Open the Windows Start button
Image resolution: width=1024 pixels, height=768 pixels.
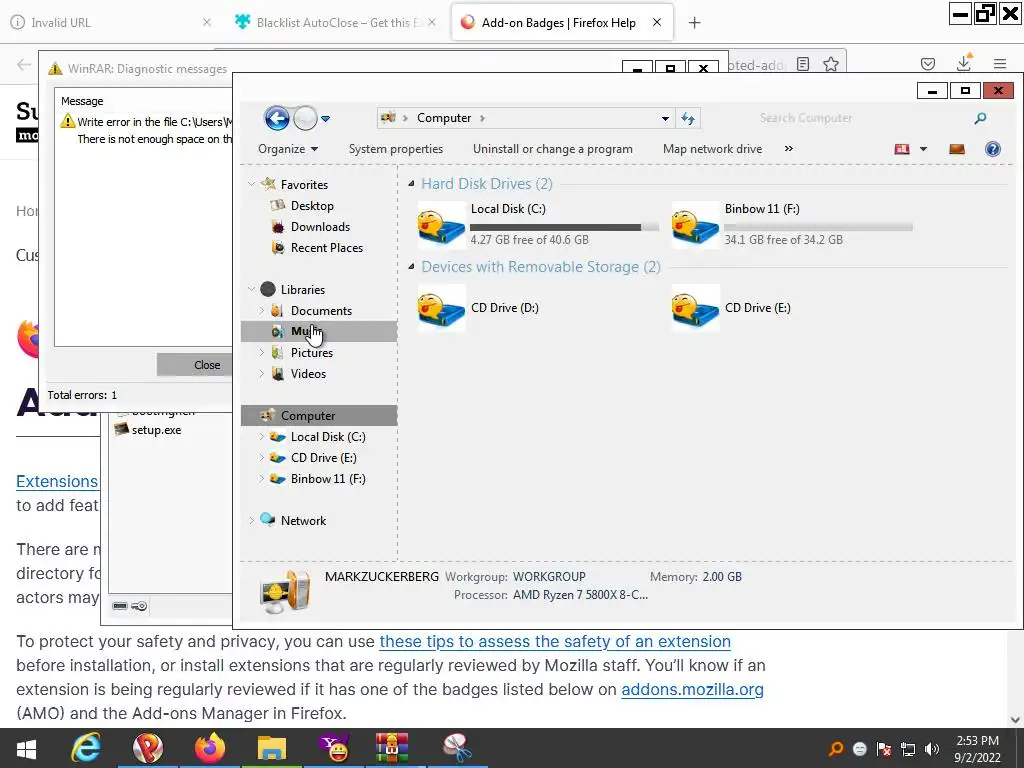pos(26,748)
